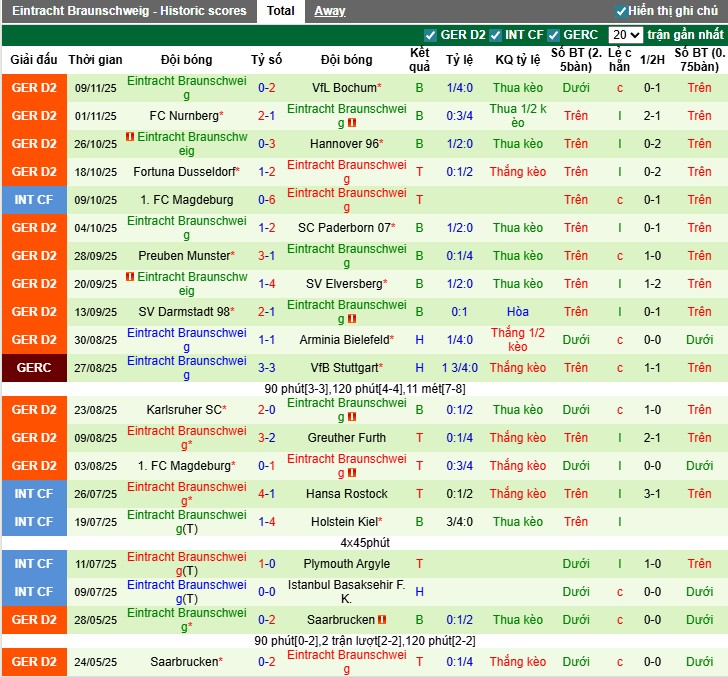
Task: Click SV Darmstadt 98 team name
Action: pos(186,312)
